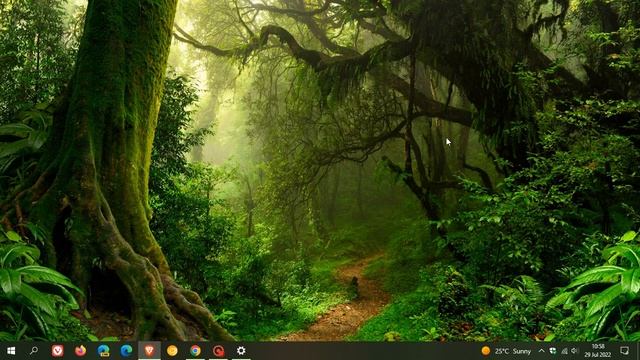Click the 25°C Sunny weather text

(513, 351)
